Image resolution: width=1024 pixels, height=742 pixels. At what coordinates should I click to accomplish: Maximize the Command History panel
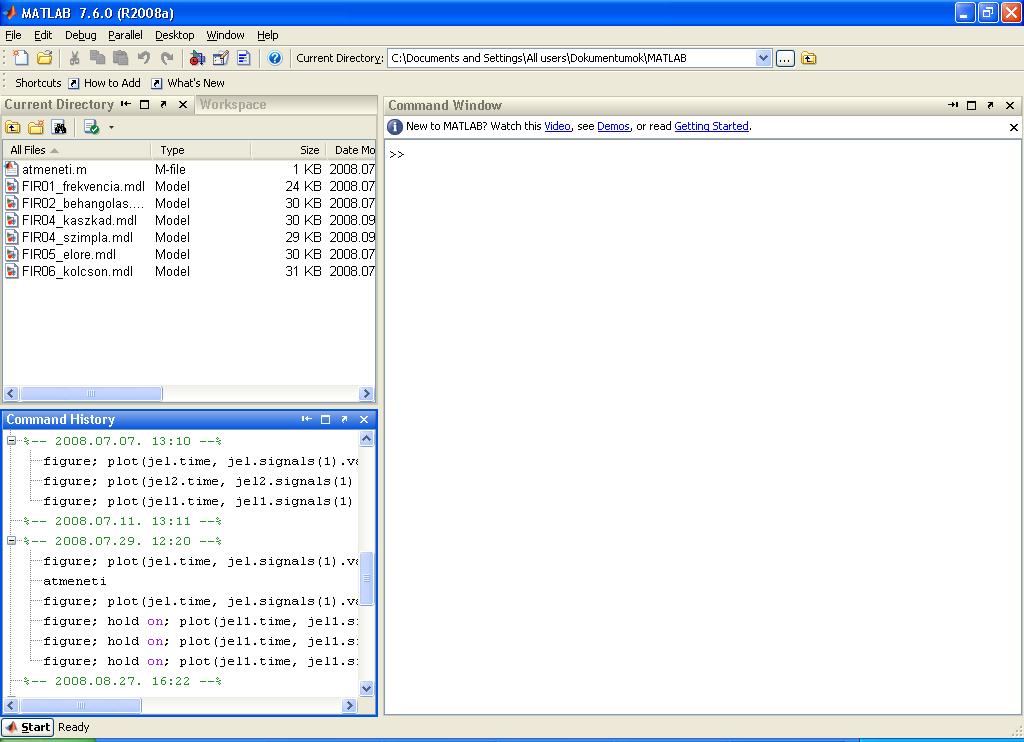(x=325, y=419)
